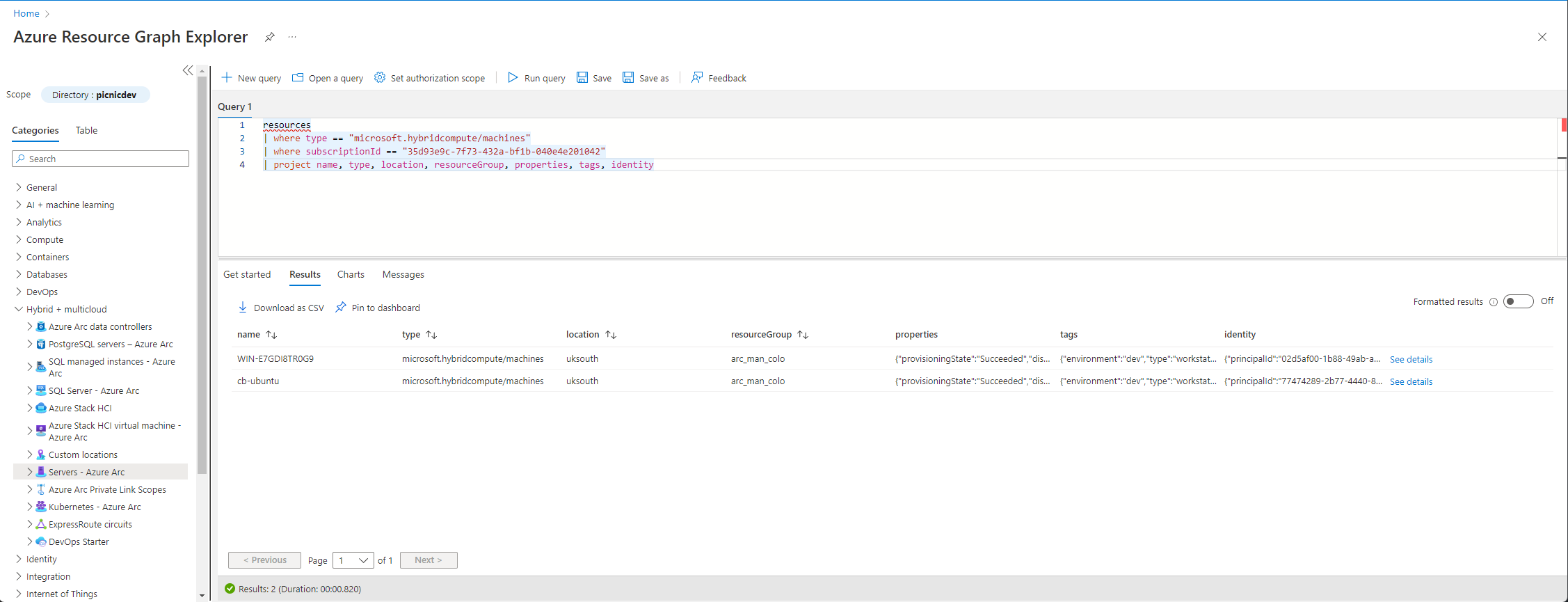This screenshot has height=602, width=1568.
Task: Collapse the categories sidebar panel
Action: point(188,70)
